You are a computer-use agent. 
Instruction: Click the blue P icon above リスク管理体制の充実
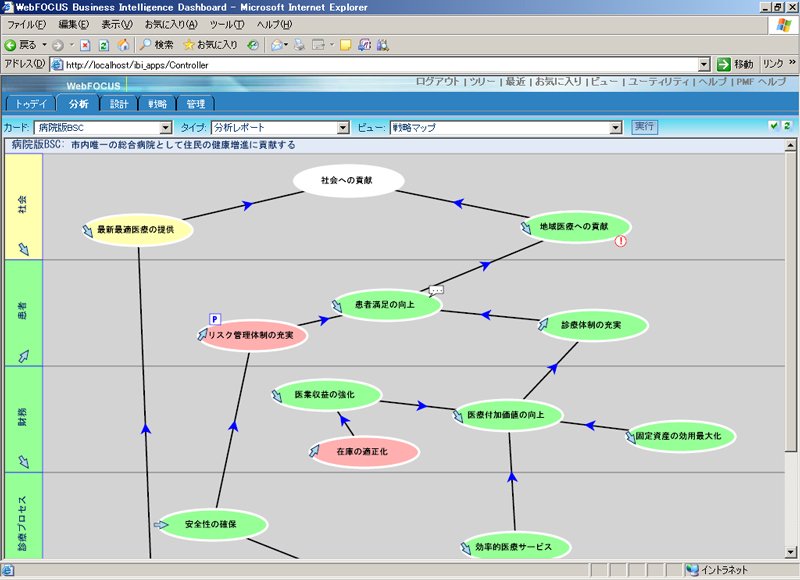tap(215, 319)
